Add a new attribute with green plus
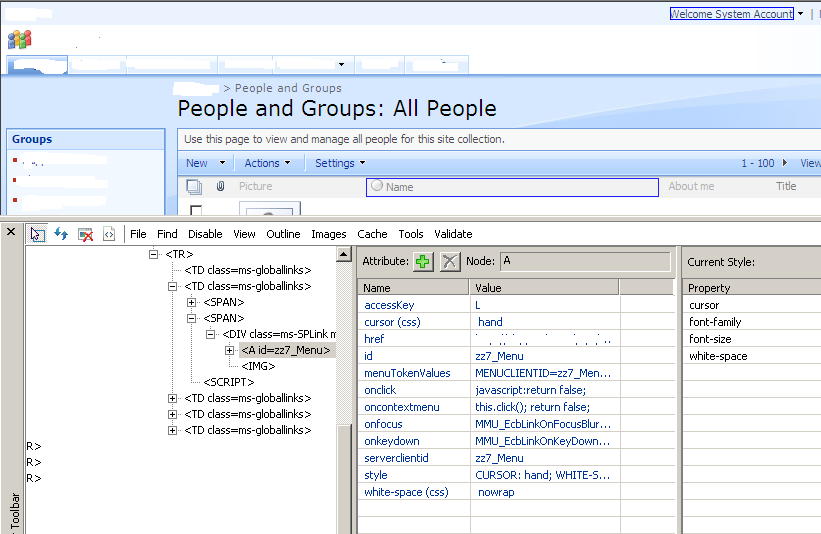 (423, 261)
